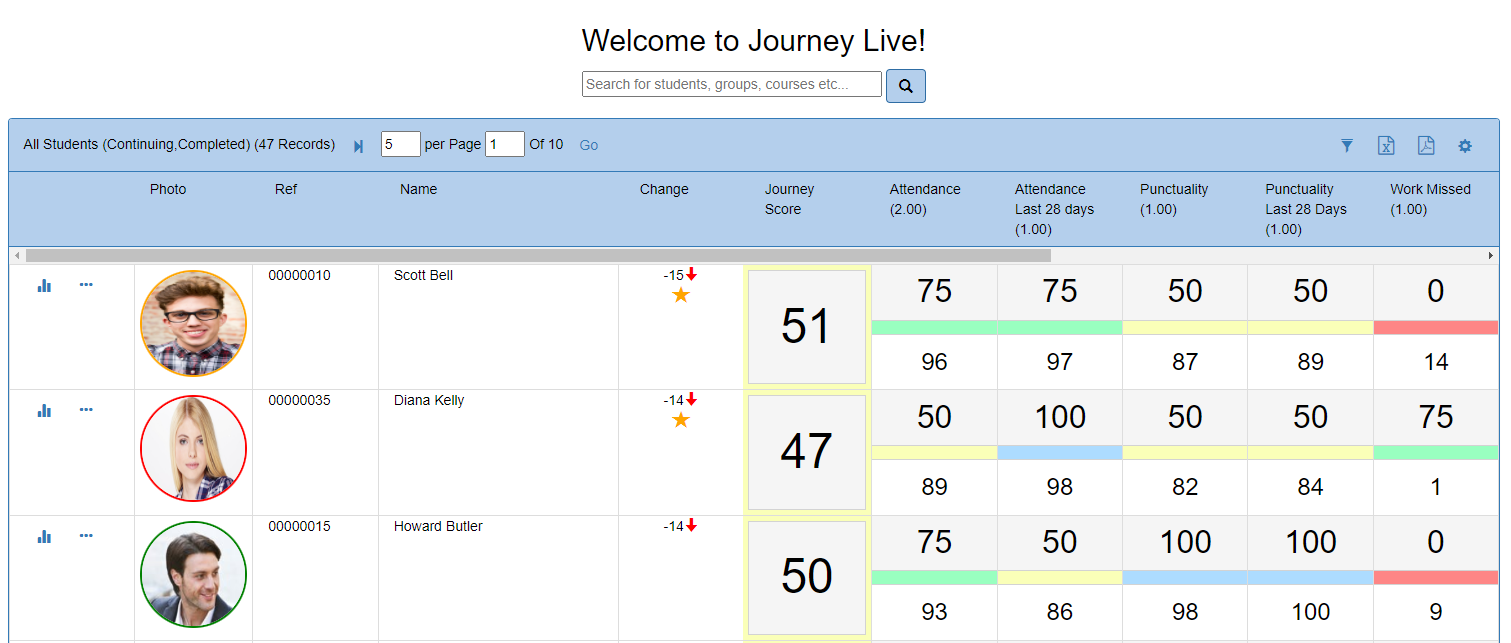Open more options for Howard Butler

coord(86,535)
